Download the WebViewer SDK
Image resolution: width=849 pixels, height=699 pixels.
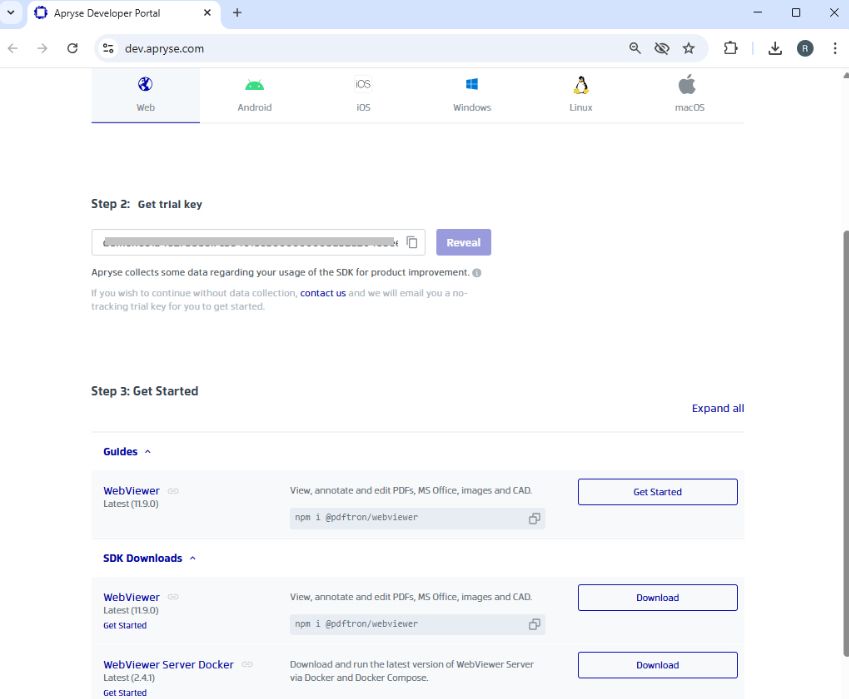657,597
